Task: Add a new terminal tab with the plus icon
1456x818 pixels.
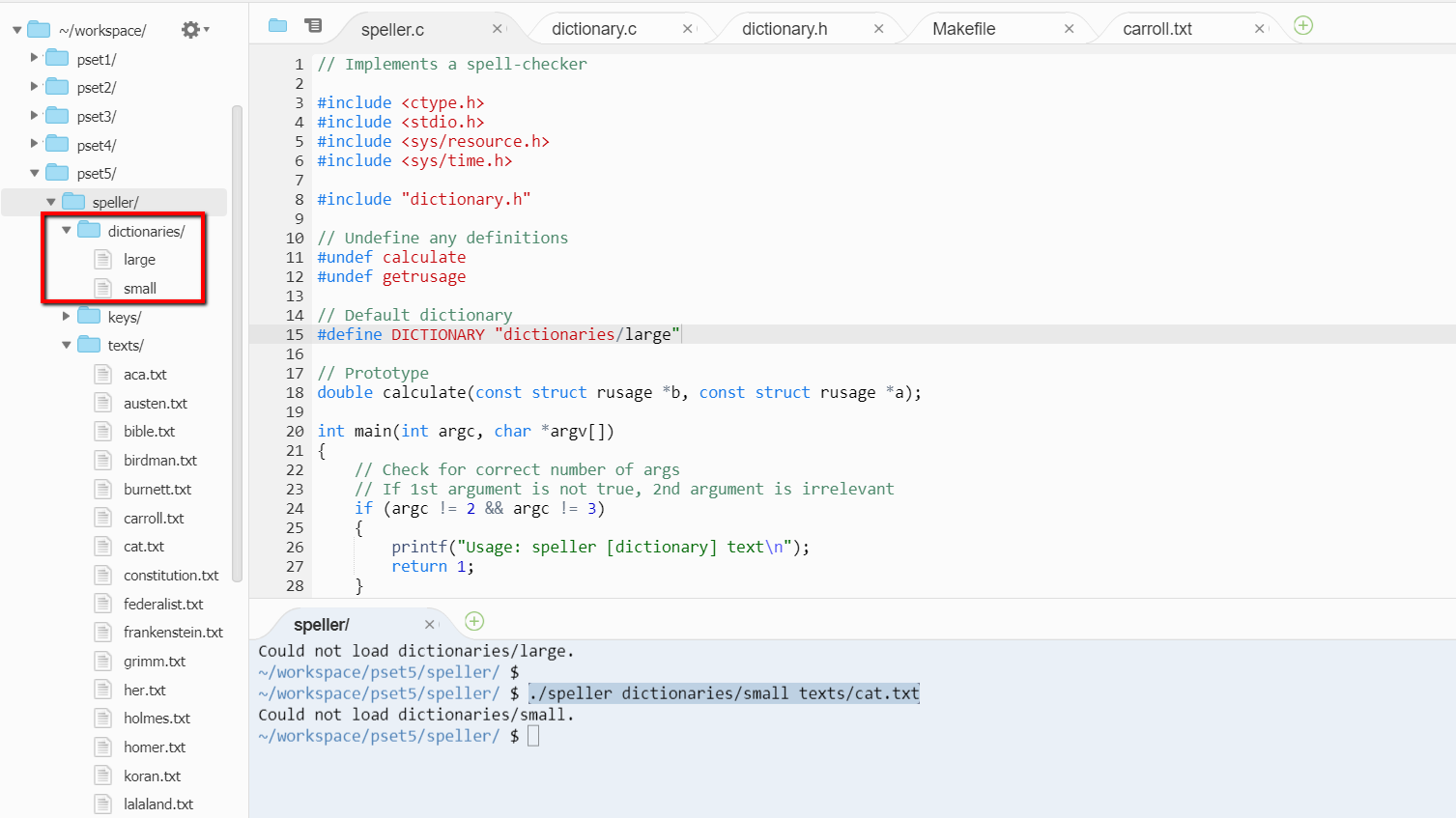Action: [x=474, y=621]
